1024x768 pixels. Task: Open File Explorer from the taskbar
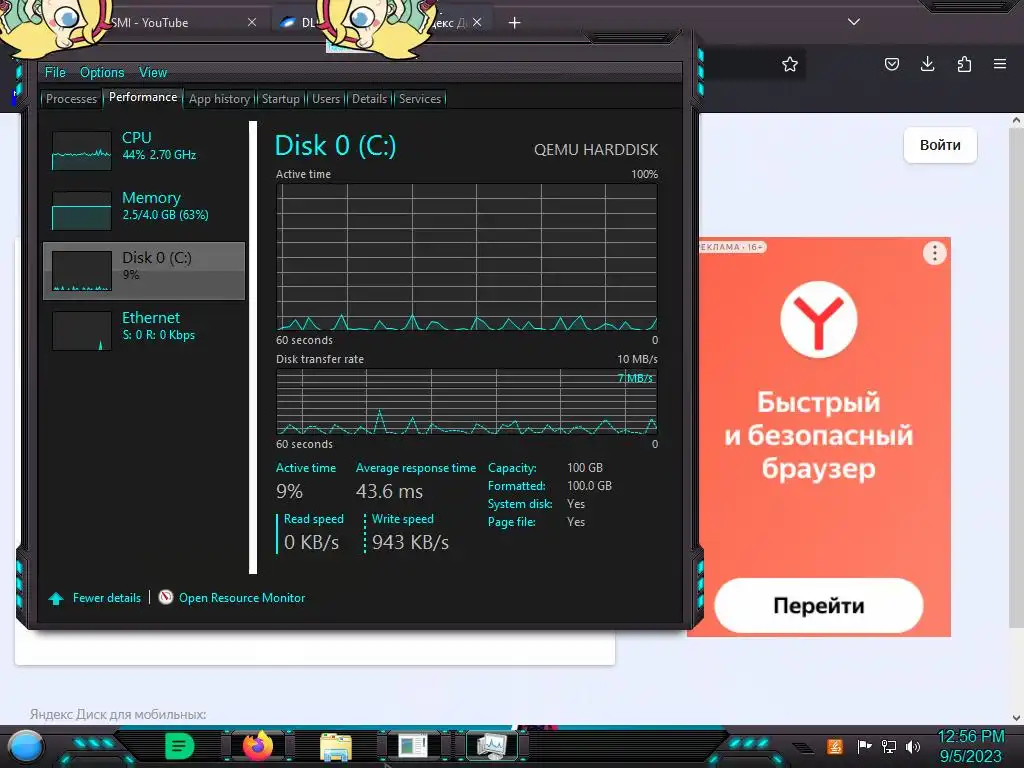(336, 747)
